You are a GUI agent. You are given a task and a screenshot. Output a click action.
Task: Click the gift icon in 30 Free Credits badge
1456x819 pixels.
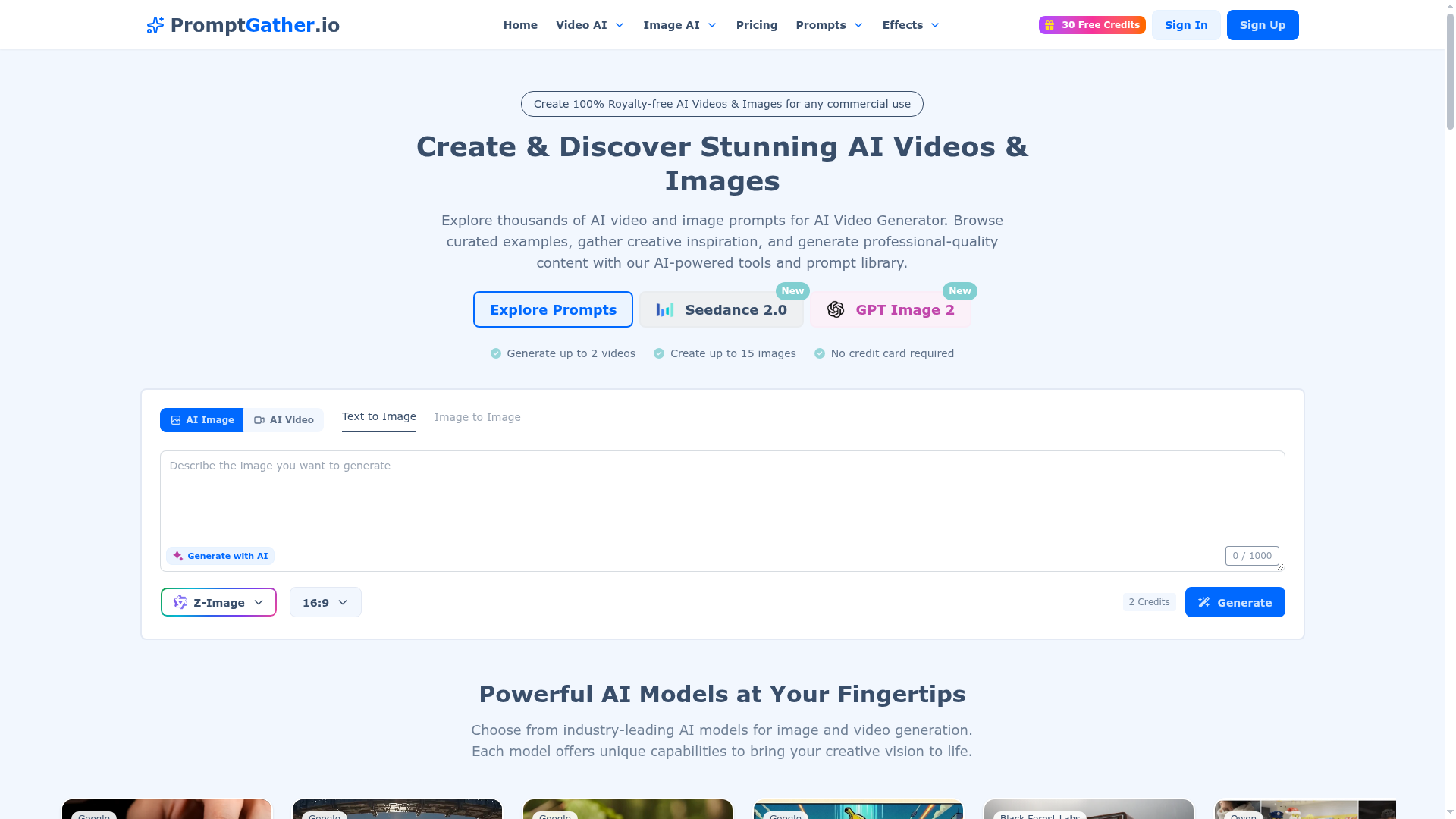point(1050,25)
